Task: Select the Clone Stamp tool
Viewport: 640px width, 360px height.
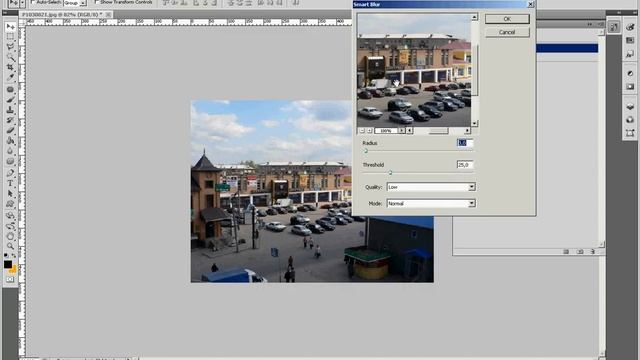Action: click(x=10, y=110)
